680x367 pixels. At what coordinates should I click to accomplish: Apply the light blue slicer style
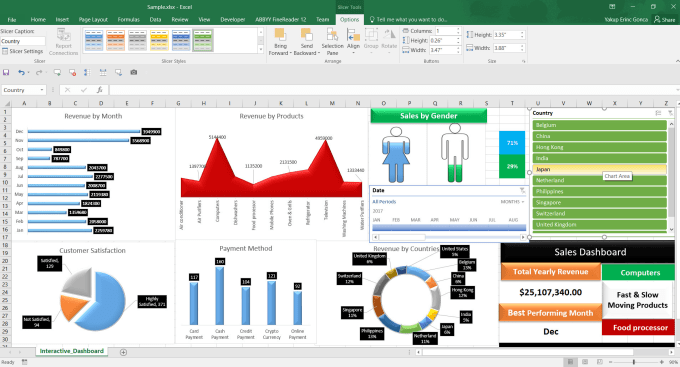[x=94, y=40]
